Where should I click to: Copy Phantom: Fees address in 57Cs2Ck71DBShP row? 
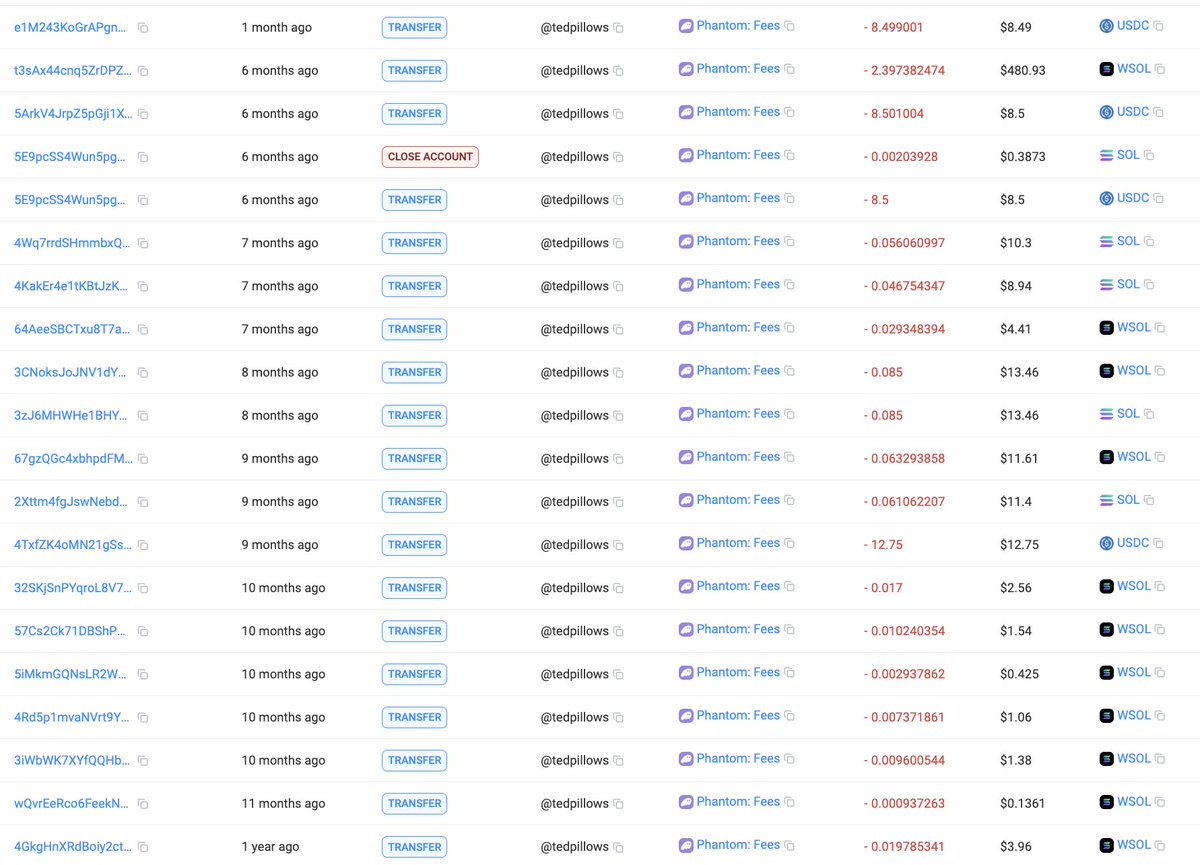coord(790,630)
